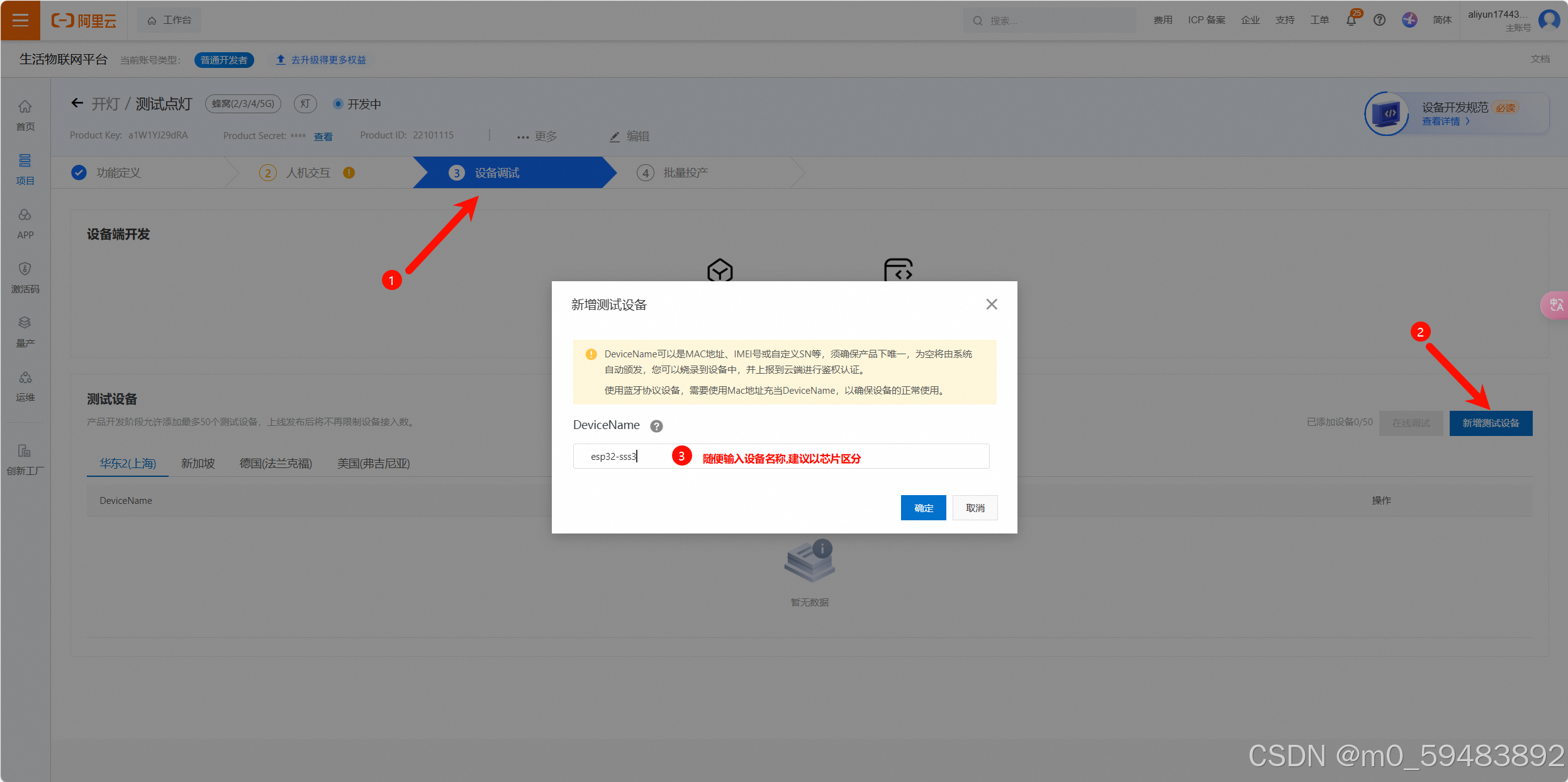Image resolution: width=1568 pixels, height=782 pixels.
Task: Click the DeviceName help tooltip icon
Action: (x=656, y=426)
